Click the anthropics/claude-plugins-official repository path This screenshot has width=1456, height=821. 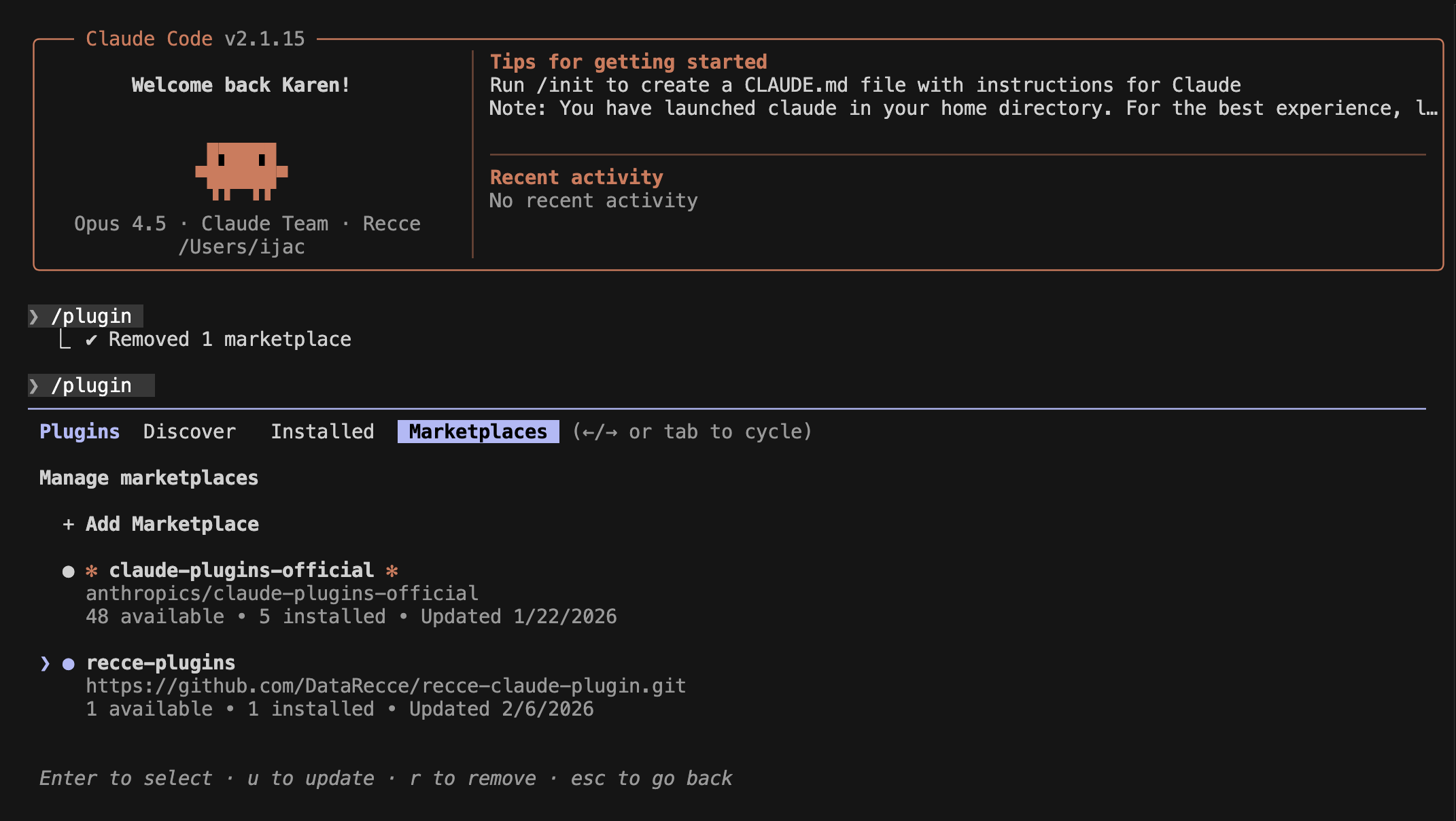(x=282, y=594)
